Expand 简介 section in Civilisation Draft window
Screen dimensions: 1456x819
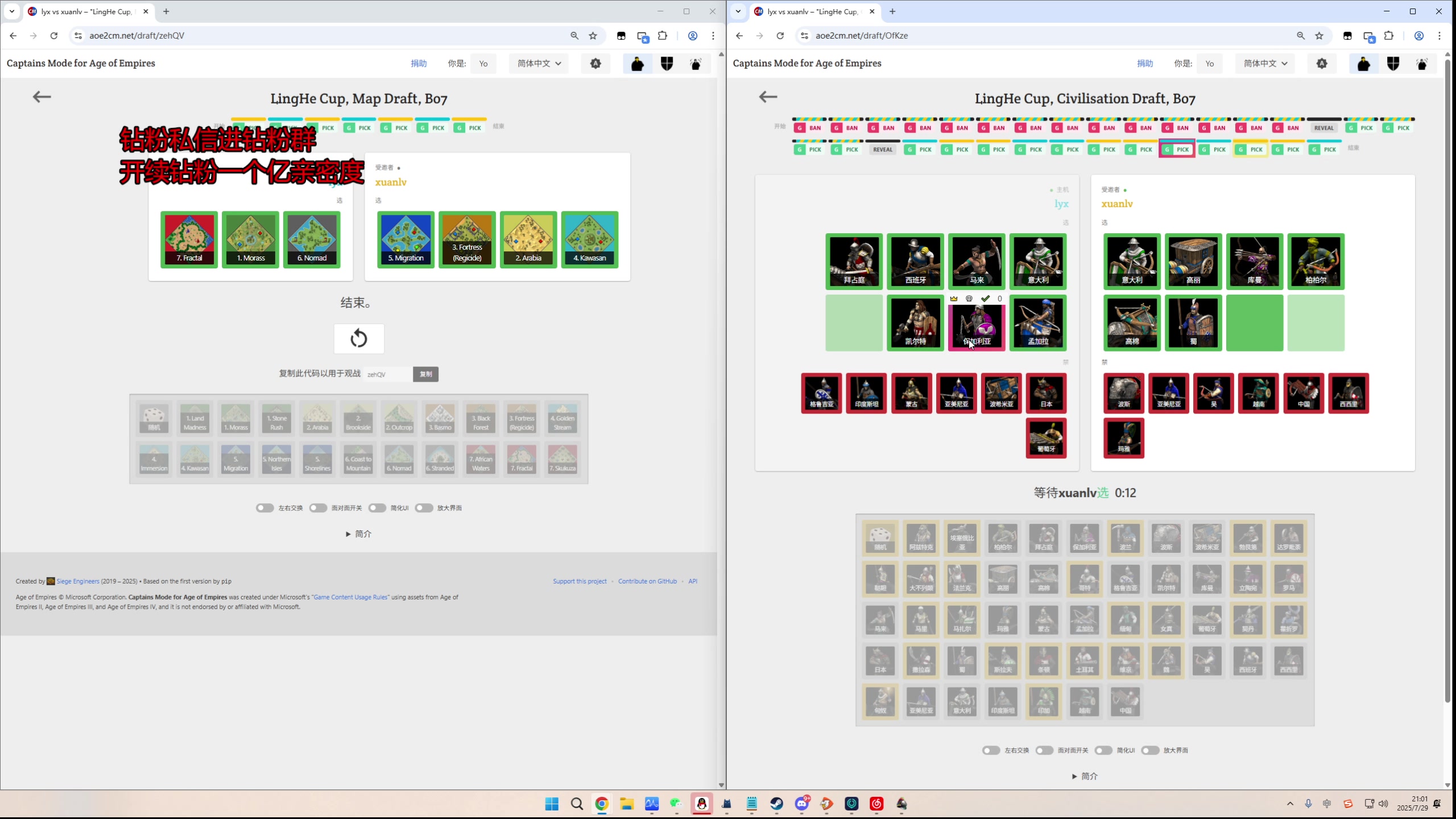[1085, 776]
